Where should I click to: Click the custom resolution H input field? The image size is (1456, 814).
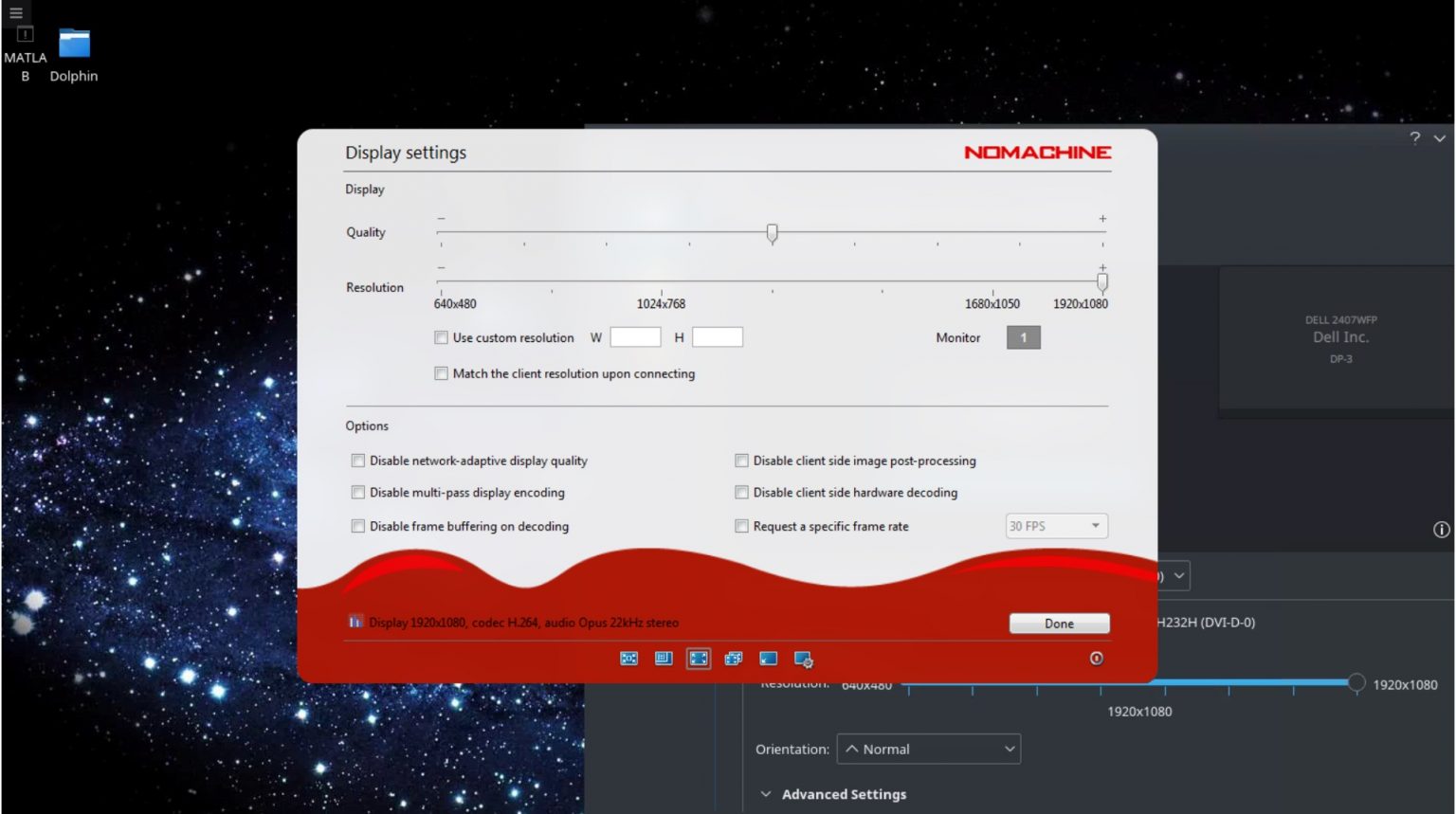tap(718, 337)
